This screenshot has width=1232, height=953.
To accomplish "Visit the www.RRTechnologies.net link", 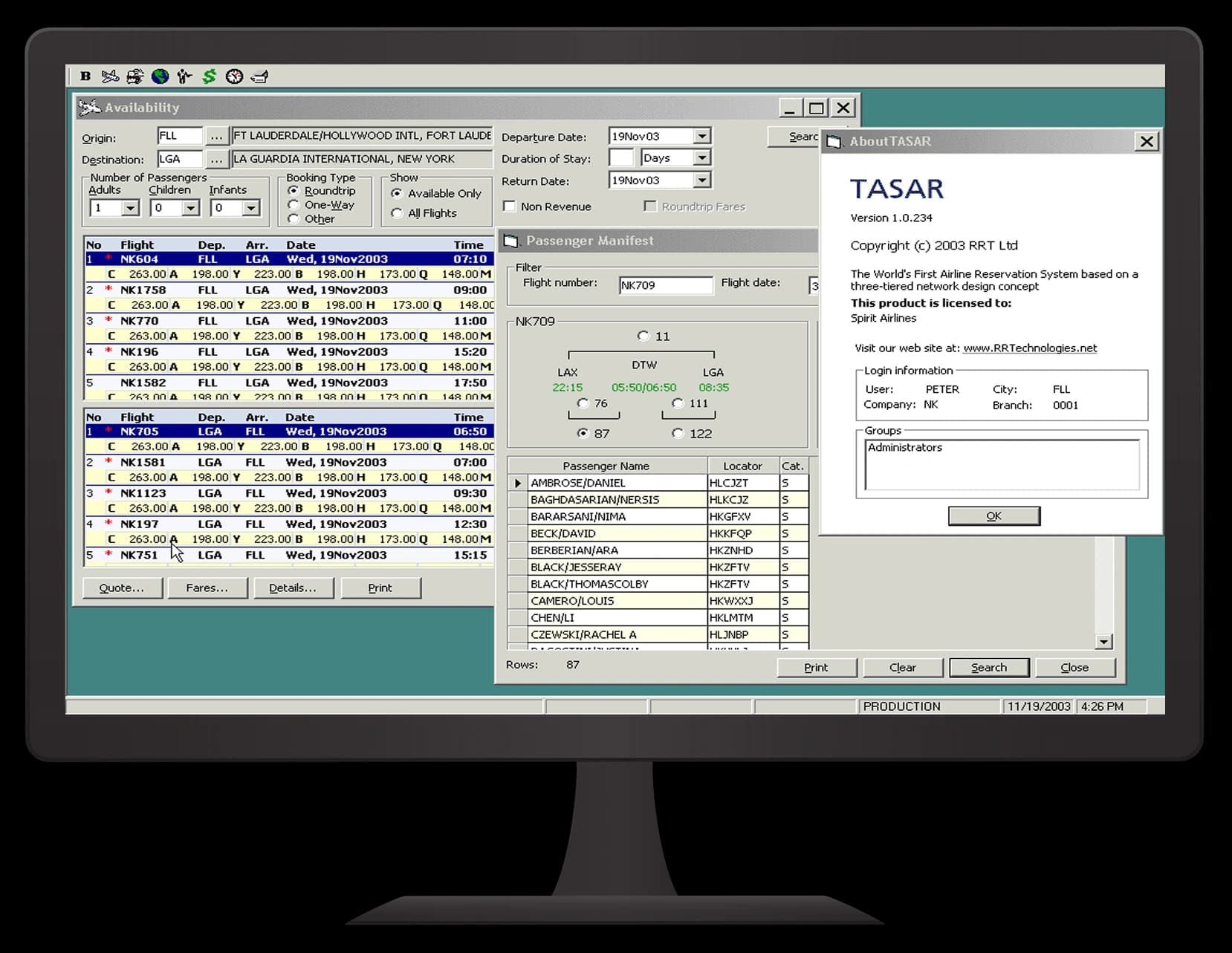I will [1029, 348].
